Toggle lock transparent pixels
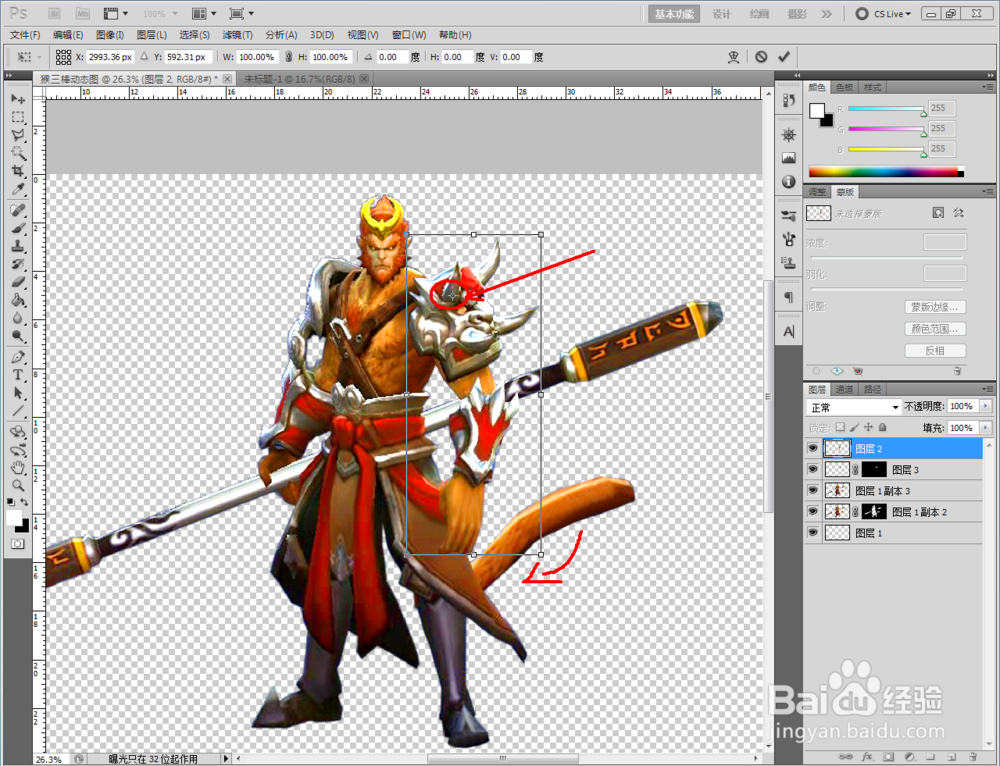Viewport: 1000px width, 766px height. [x=841, y=427]
